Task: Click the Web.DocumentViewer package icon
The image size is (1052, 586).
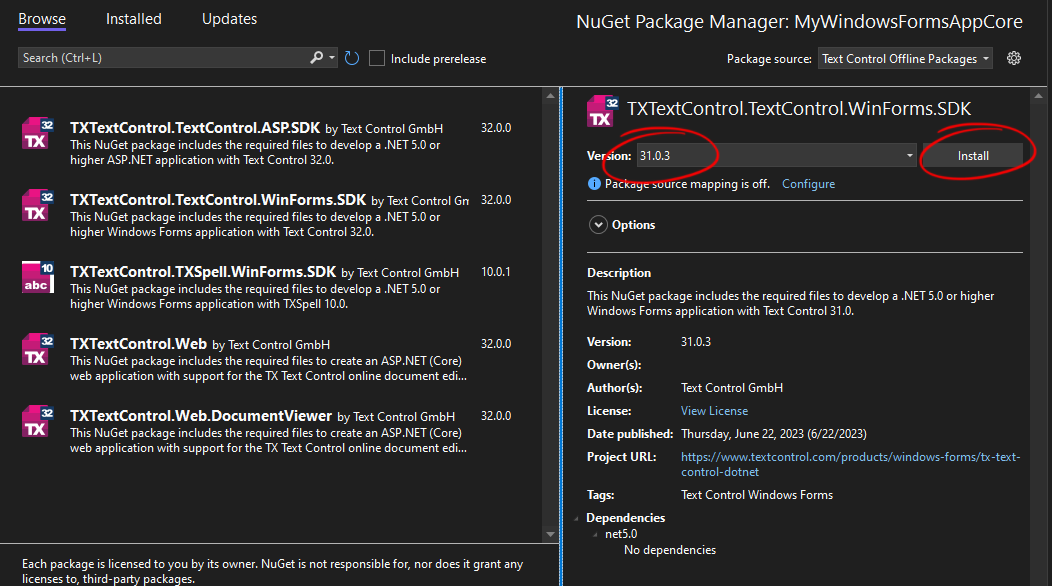Action: [x=38, y=421]
